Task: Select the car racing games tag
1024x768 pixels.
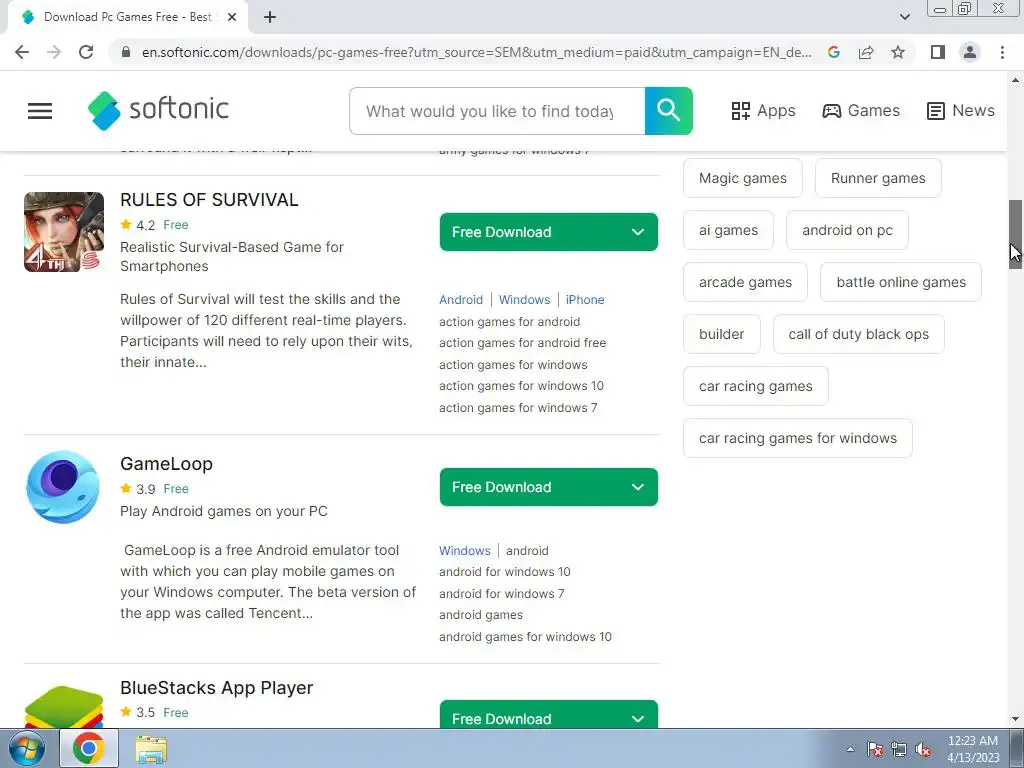Action: coord(756,386)
